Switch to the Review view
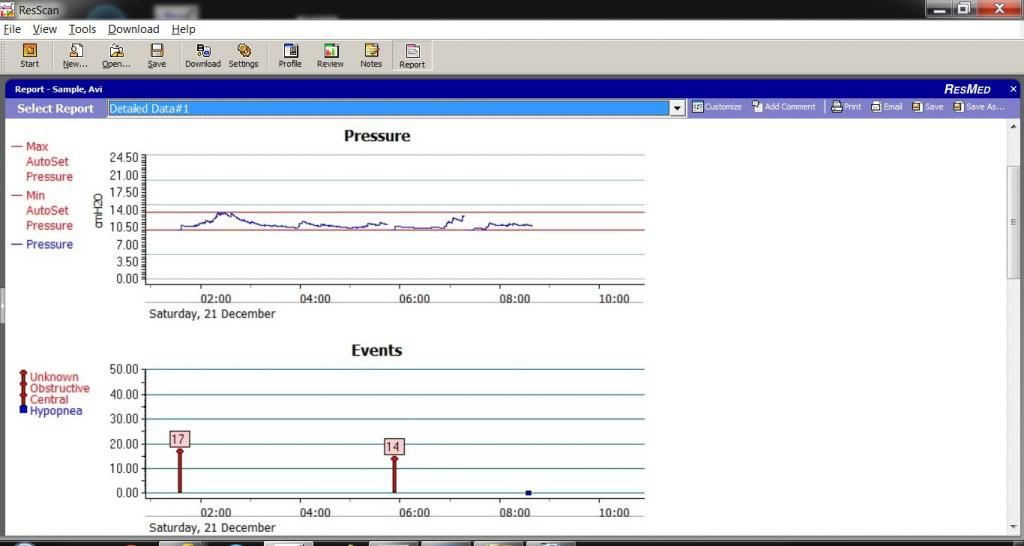1024x546 pixels. coord(330,56)
